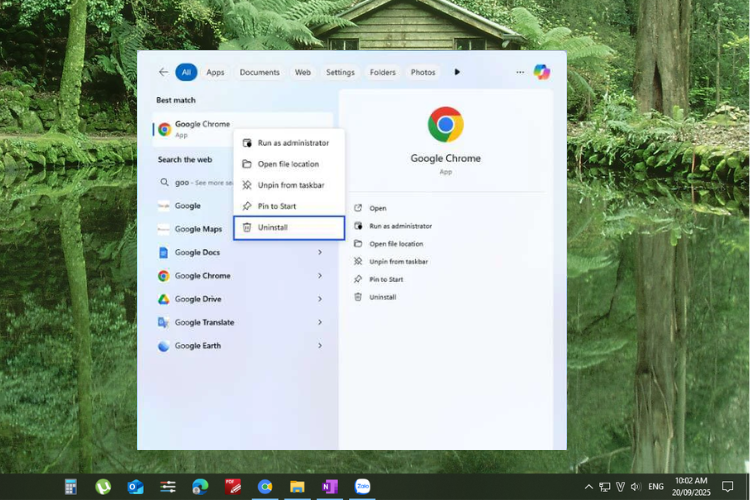This screenshot has width=750, height=500.
Task: Click Pin to Start in preview pane
Action: click(378, 279)
